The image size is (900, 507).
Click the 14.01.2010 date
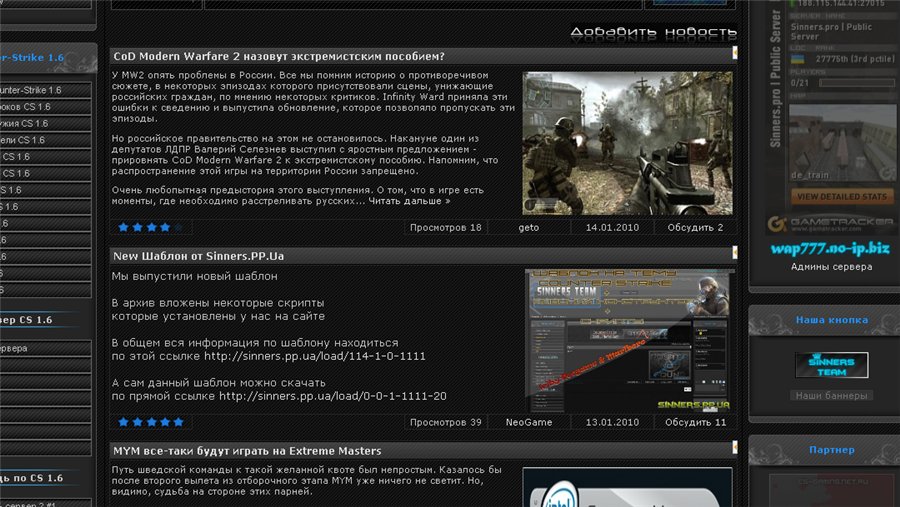tap(612, 227)
